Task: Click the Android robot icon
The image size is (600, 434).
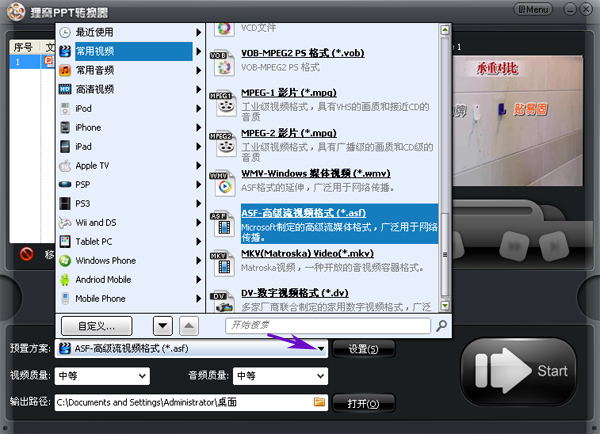Action: pyautogui.click(x=65, y=280)
